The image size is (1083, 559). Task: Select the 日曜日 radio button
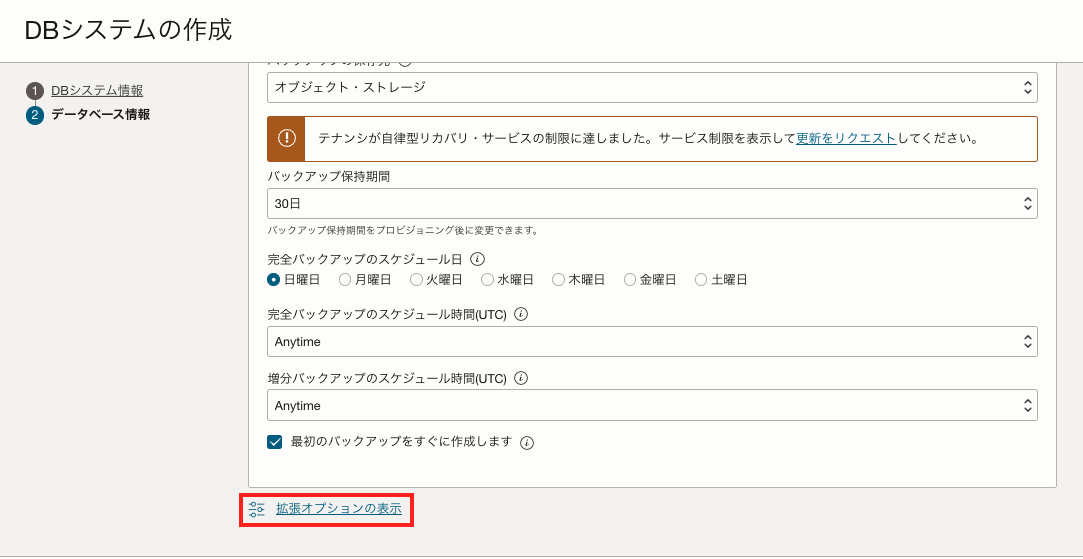[274, 280]
